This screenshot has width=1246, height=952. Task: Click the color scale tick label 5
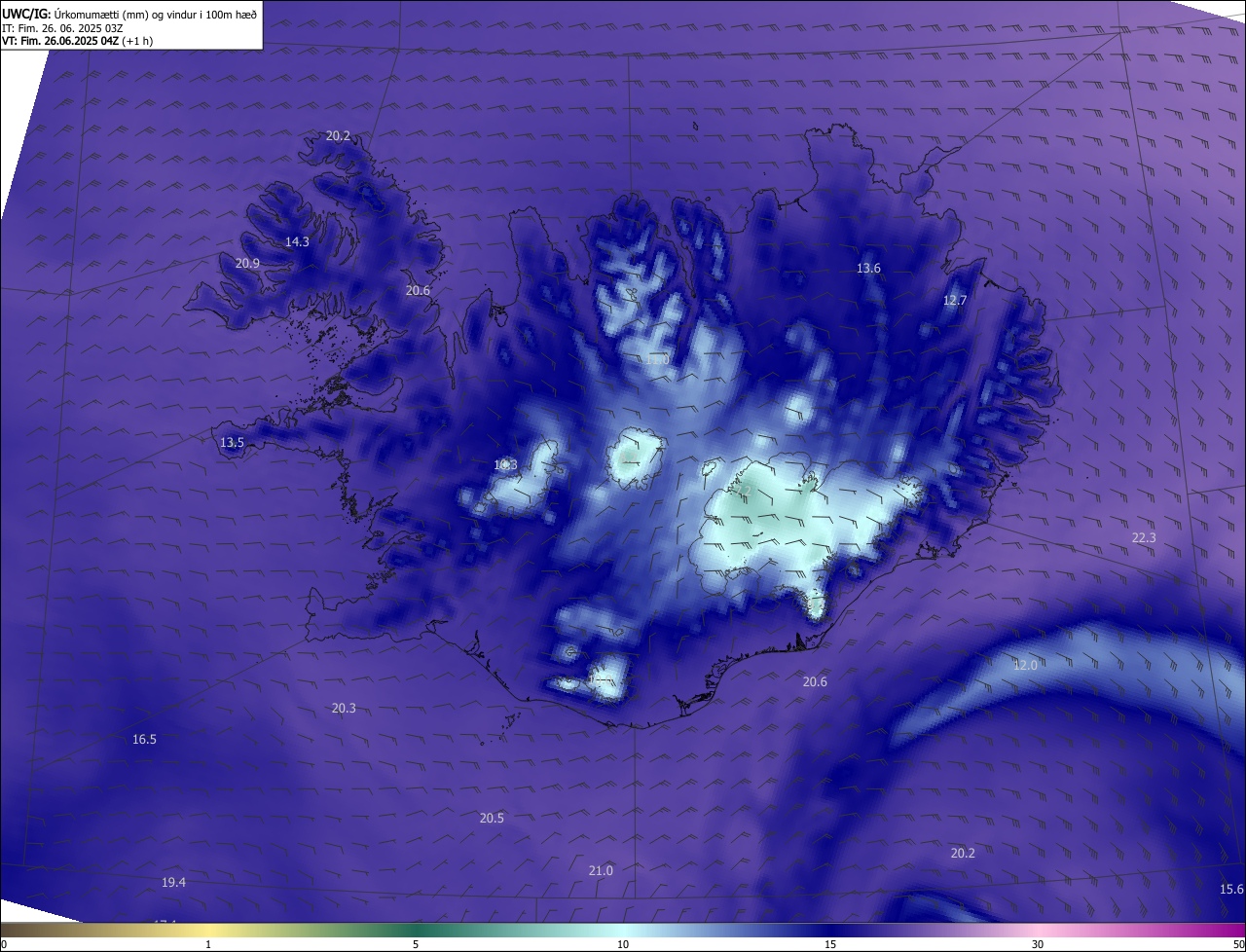click(416, 944)
